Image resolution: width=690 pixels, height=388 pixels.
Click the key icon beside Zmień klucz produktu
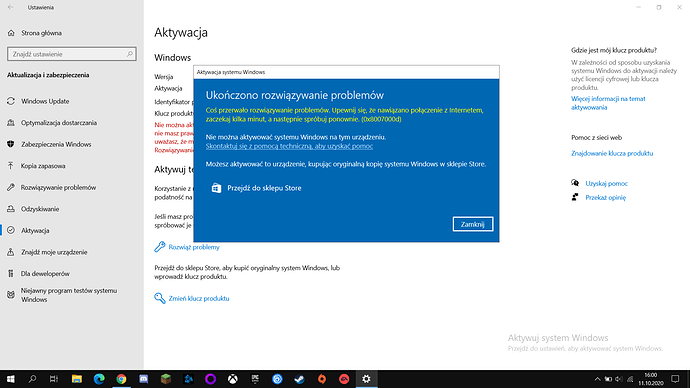tap(159, 298)
